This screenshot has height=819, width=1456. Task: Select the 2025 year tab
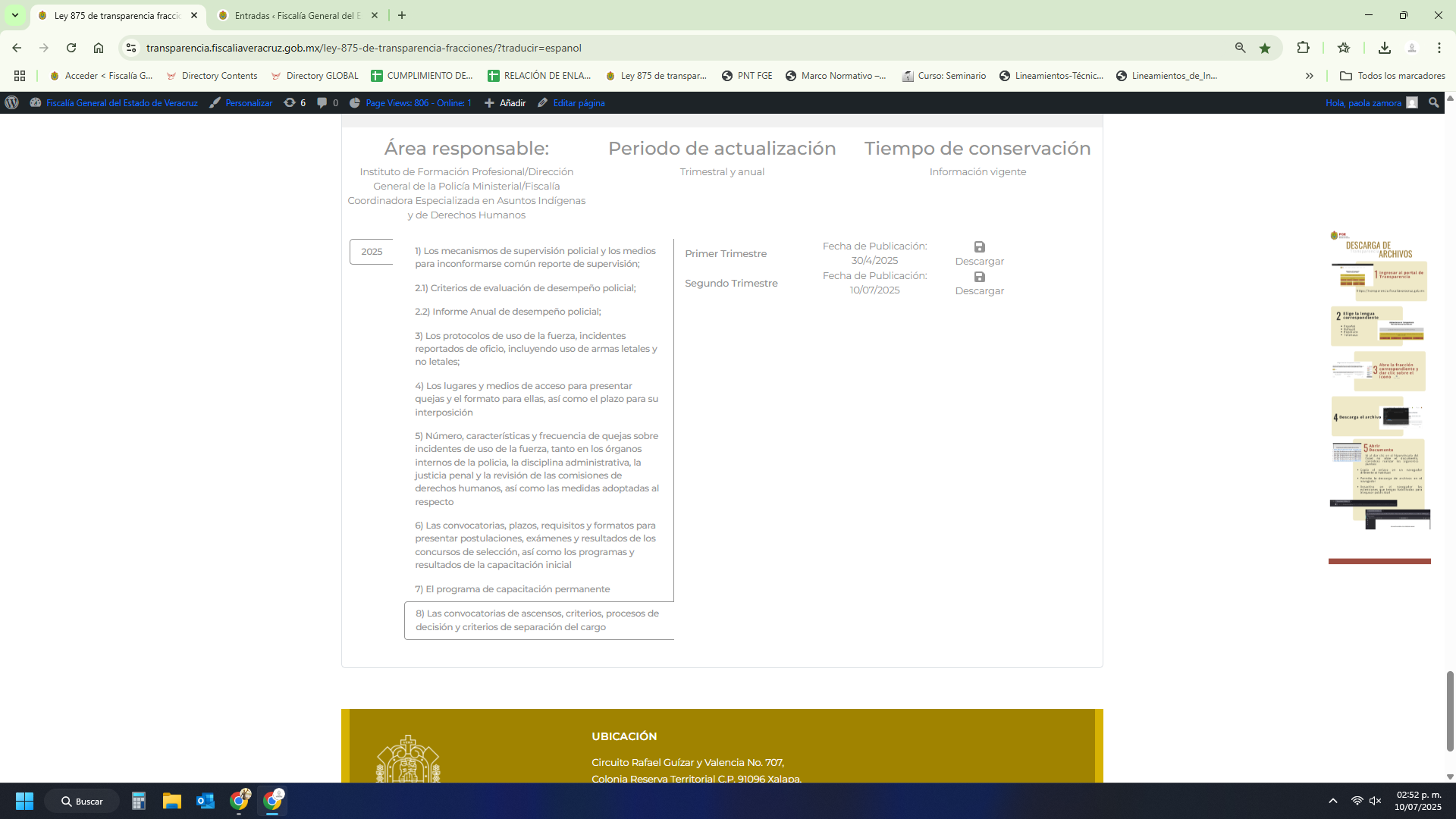pyautogui.click(x=372, y=252)
